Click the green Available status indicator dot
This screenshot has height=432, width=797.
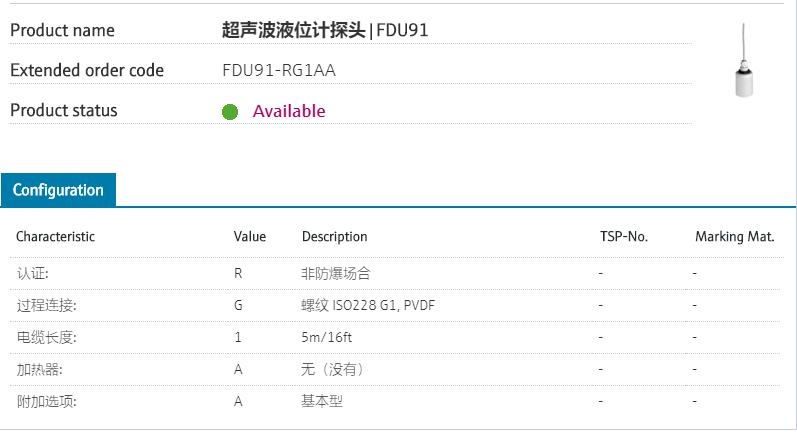(230, 111)
